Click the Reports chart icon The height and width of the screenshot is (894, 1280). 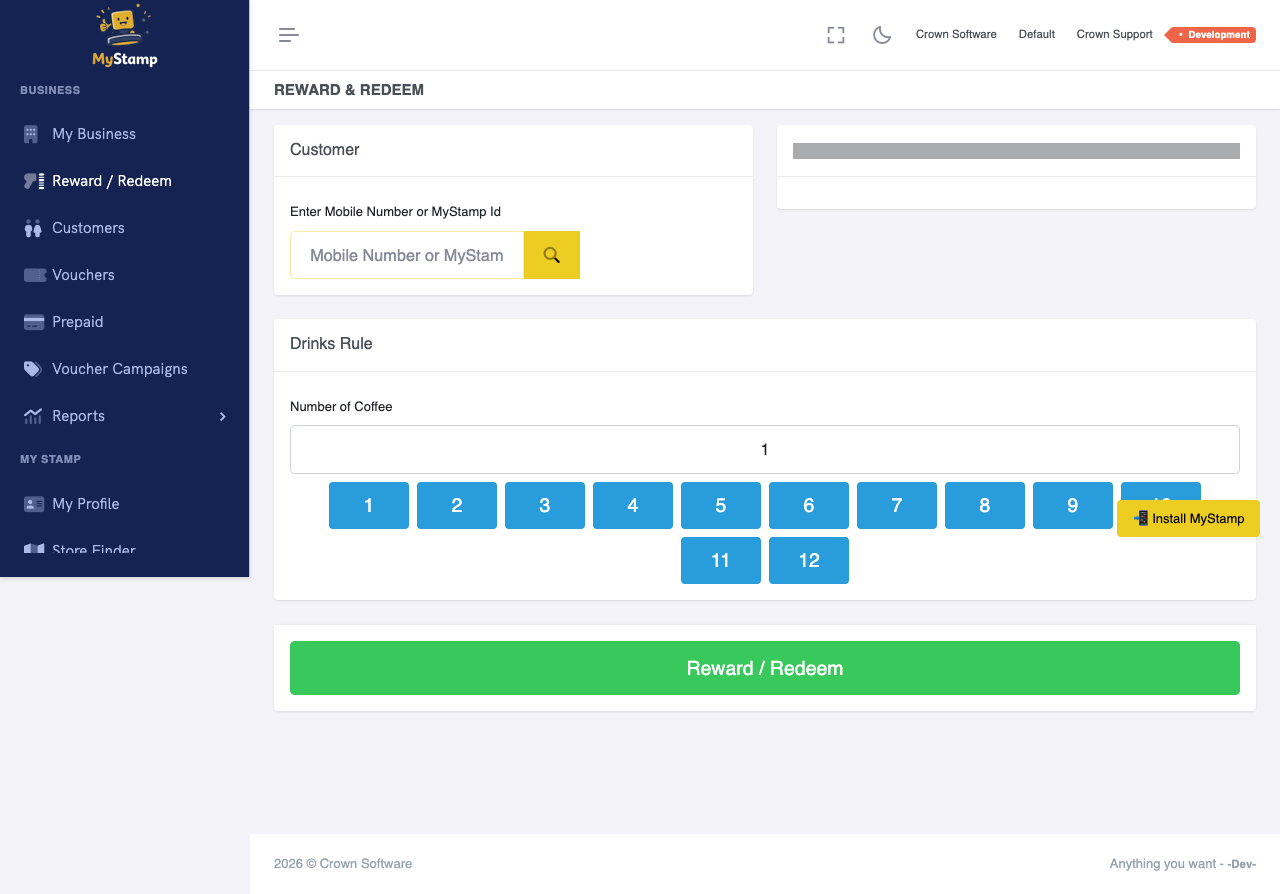33,416
